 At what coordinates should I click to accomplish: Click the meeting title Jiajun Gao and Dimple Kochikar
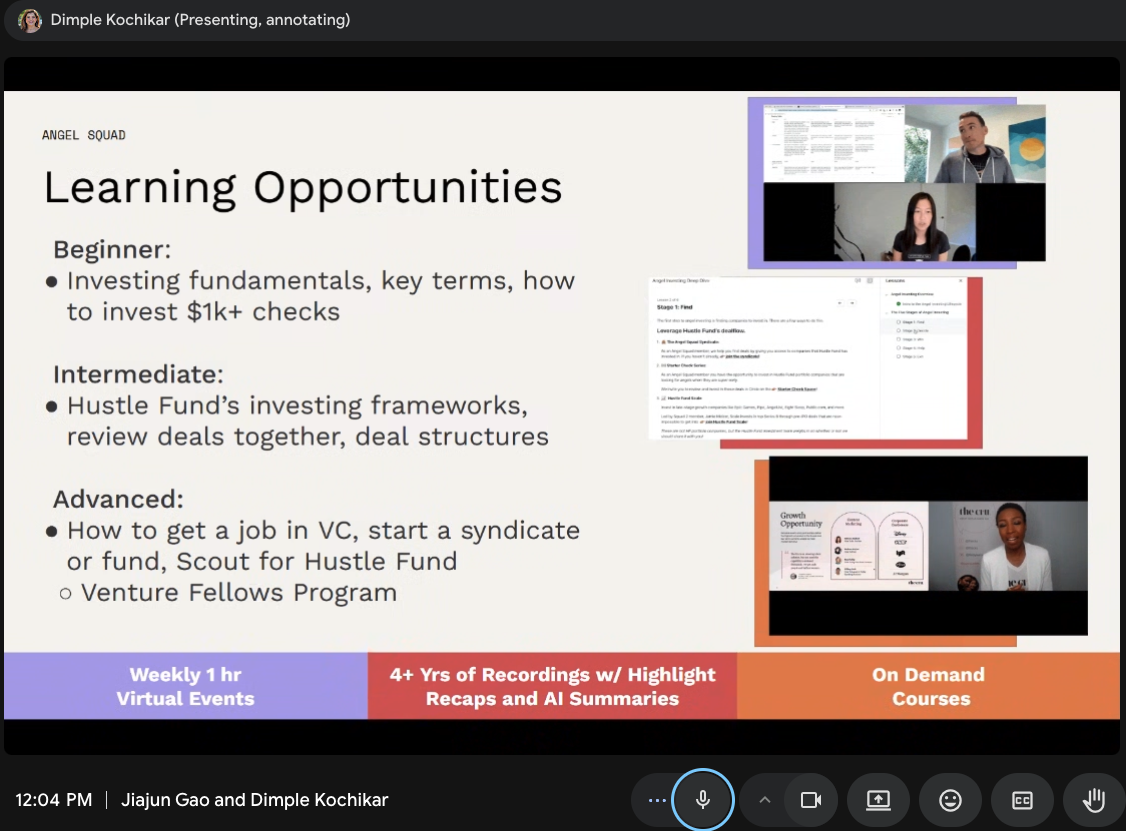pos(254,800)
